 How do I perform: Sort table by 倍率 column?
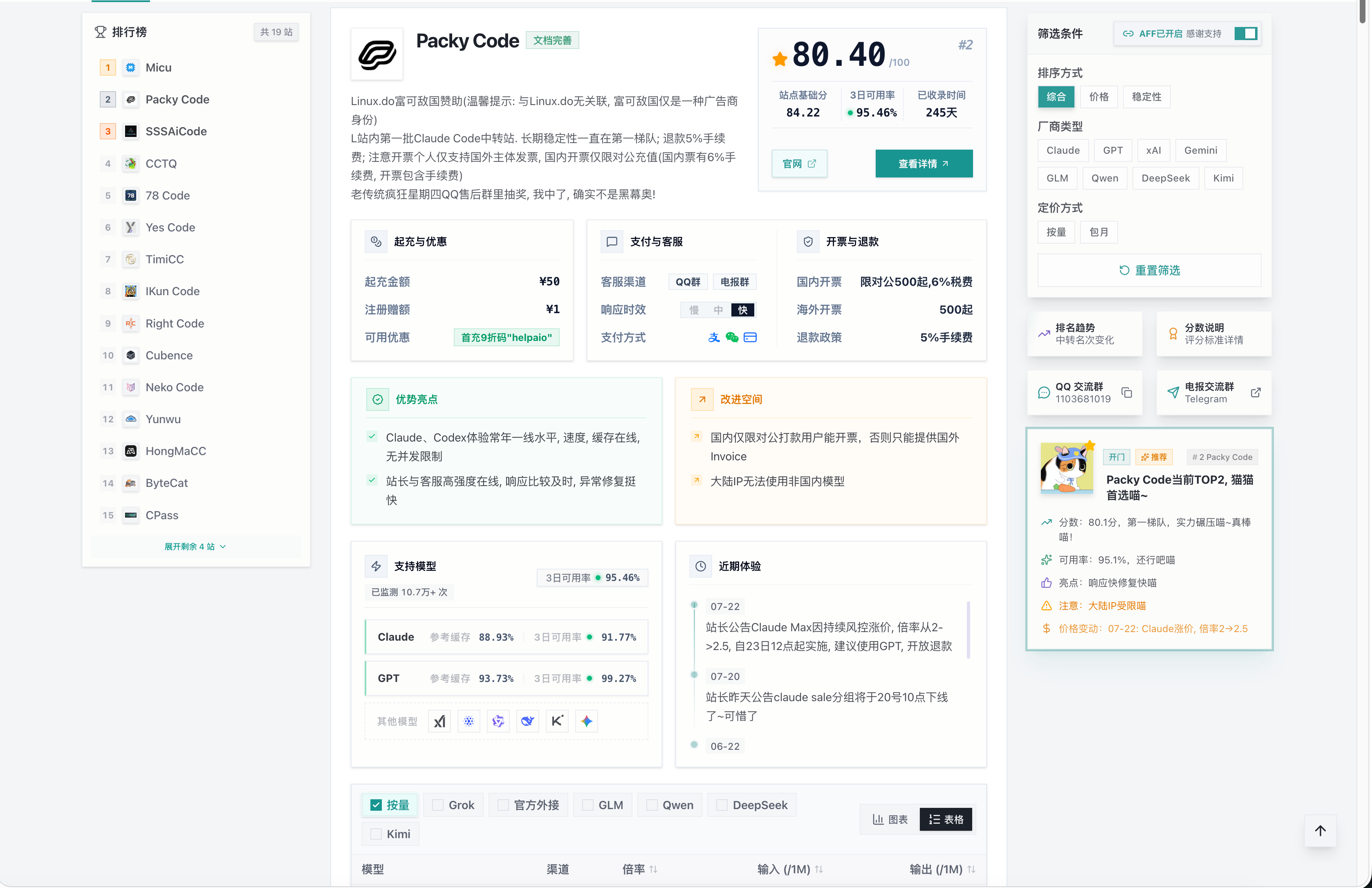[640, 869]
